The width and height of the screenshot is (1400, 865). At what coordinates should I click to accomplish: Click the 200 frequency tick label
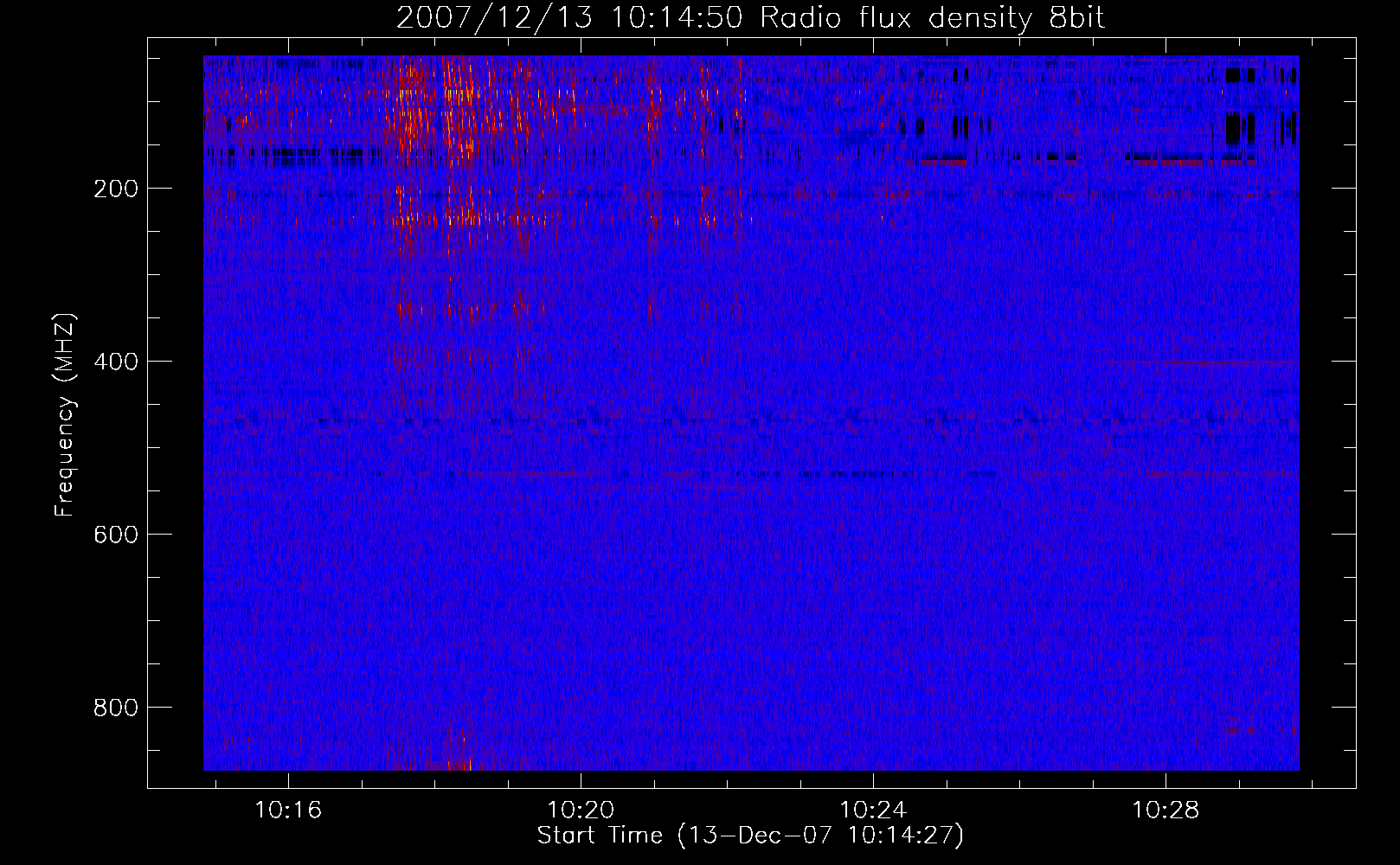116,189
